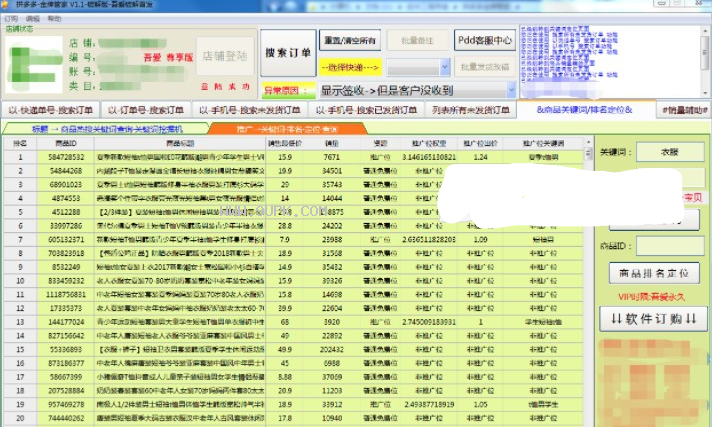The image size is (712, 427).
Task: Open the second menu bar item
Action: (33, 19)
